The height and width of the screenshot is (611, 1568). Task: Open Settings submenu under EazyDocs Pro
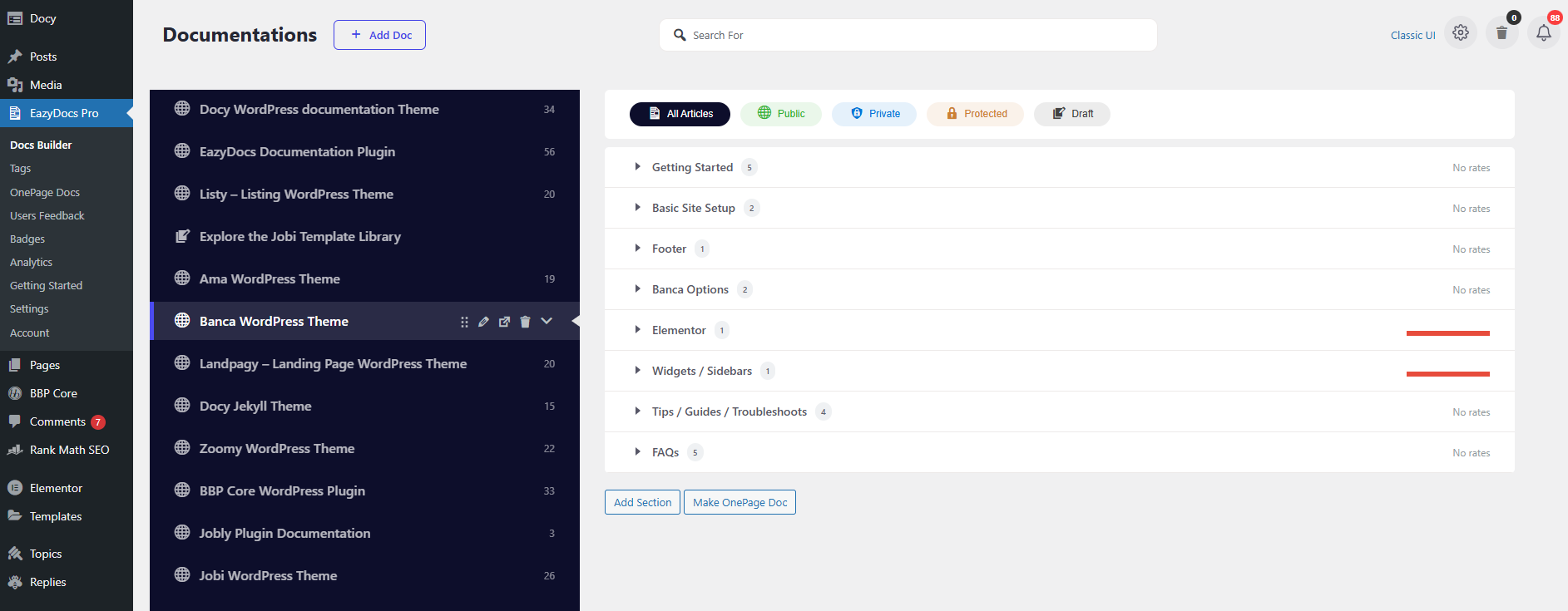[29, 308]
